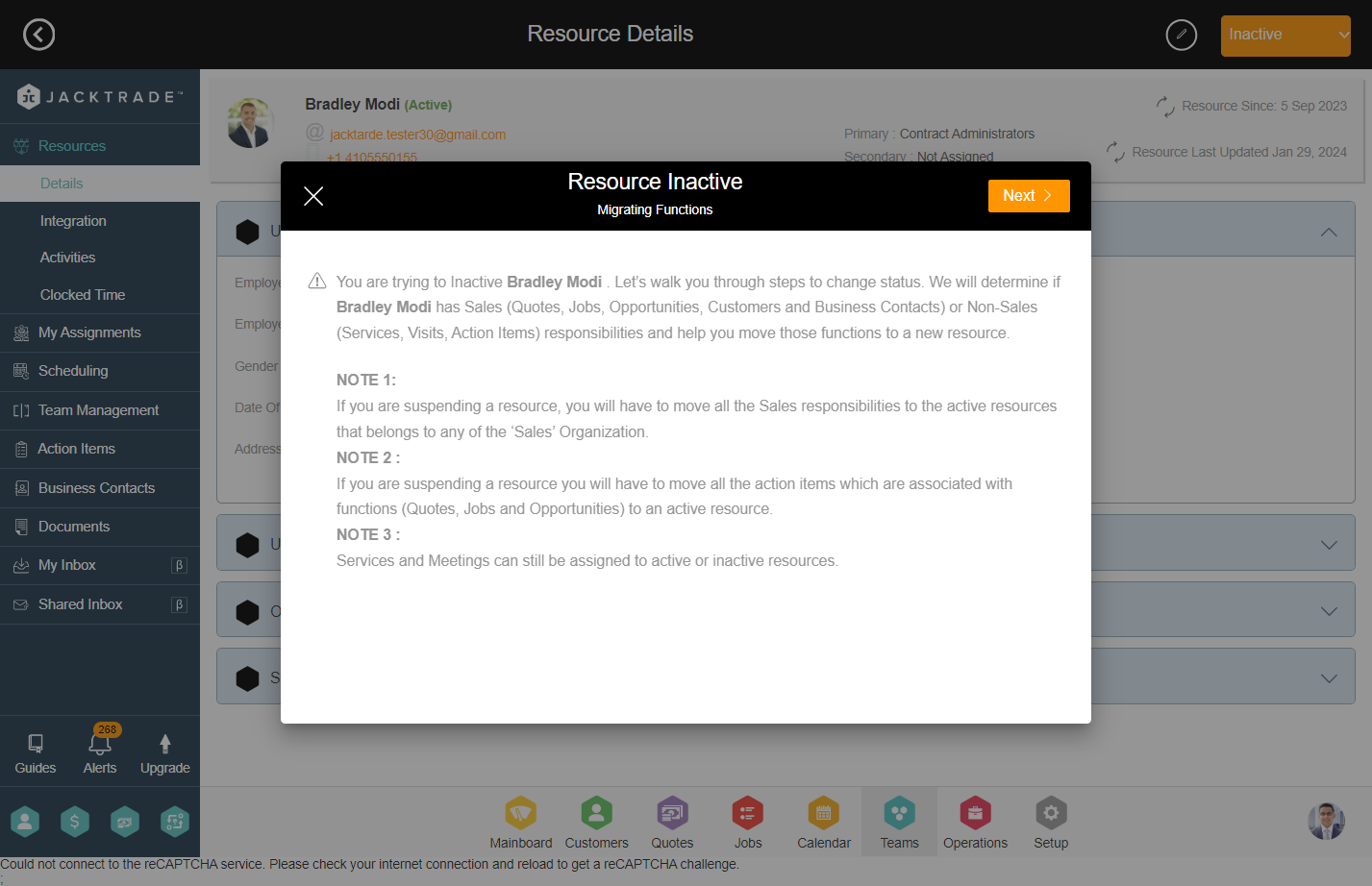1372x886 pixels.
Task: Go to Action Items
Action: coord(100,449)
